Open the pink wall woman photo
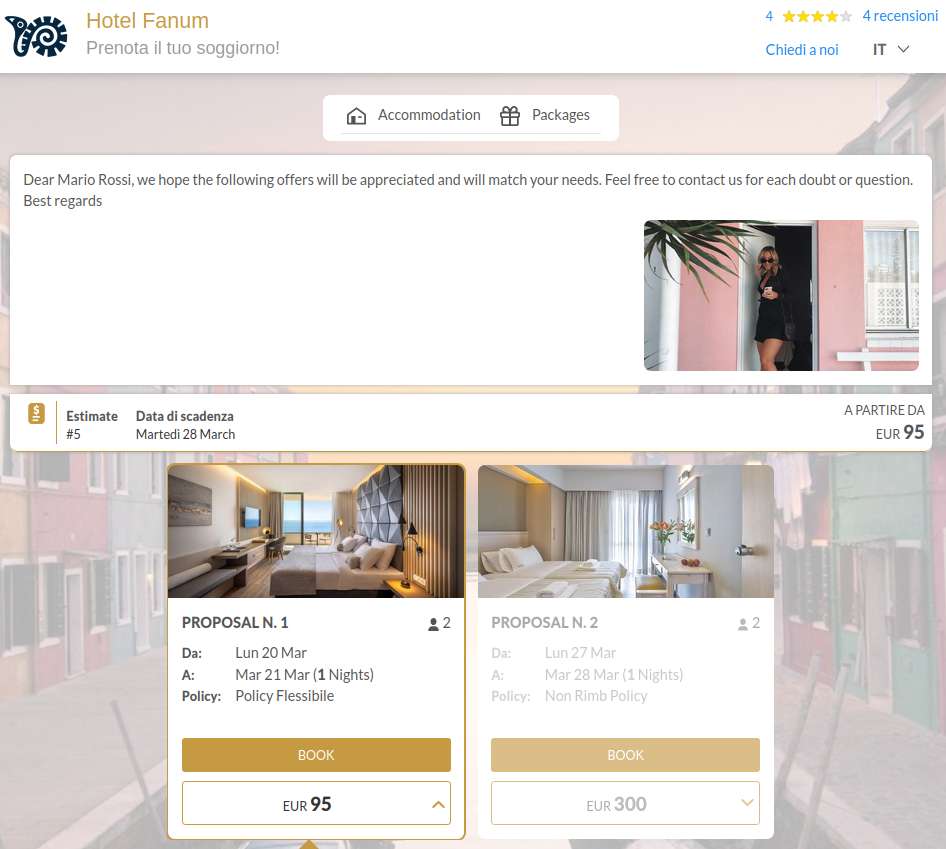This screenshot has width=946, height=849. (x=781, y=295)
